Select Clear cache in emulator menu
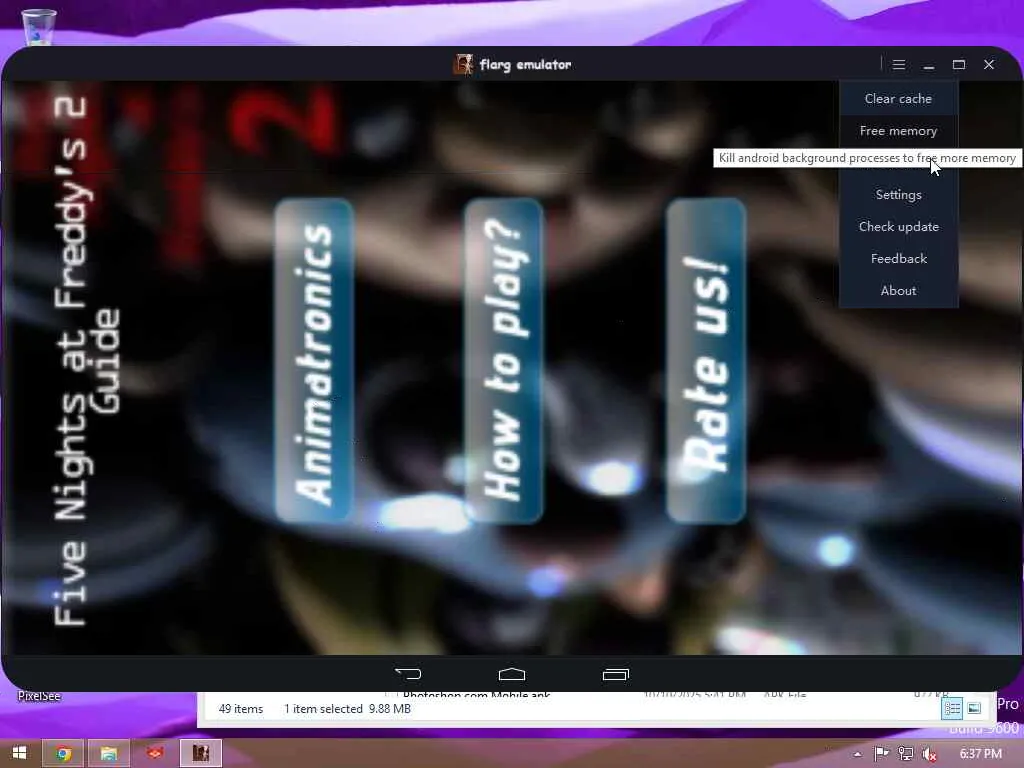The height and width of the screenshot is (768, 1024). coord(898,99)
